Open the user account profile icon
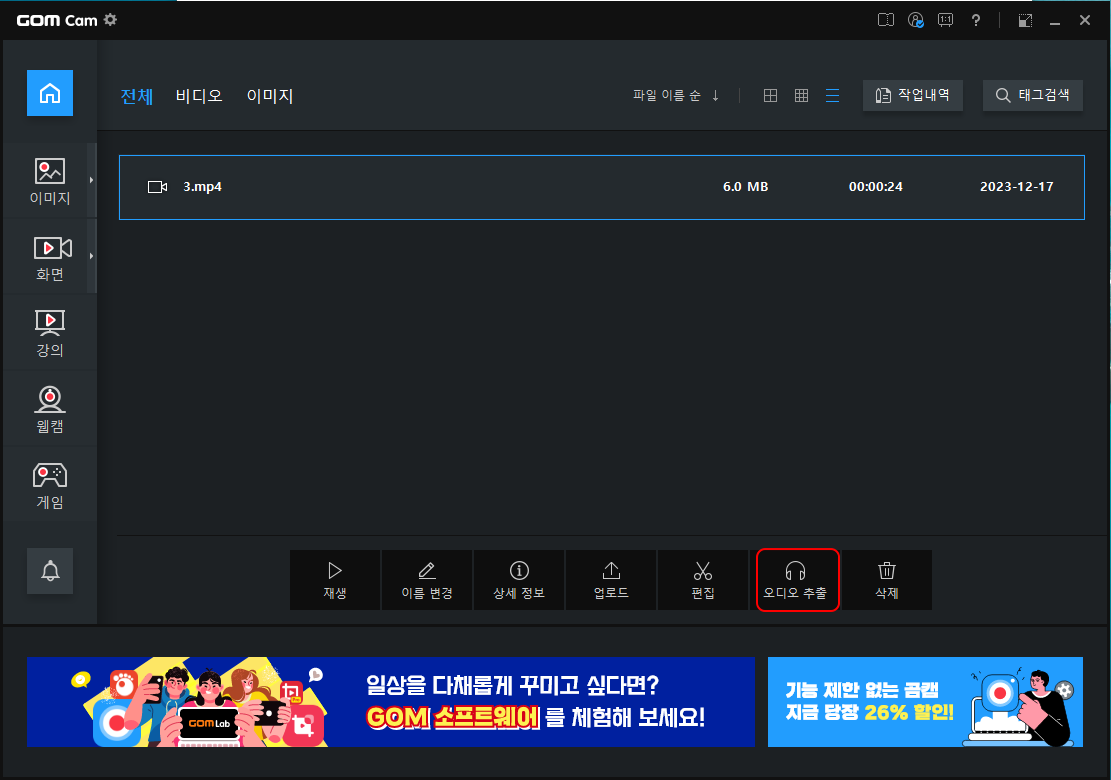This screenshot has width=1111, height=780. click(x=916, y=19)
